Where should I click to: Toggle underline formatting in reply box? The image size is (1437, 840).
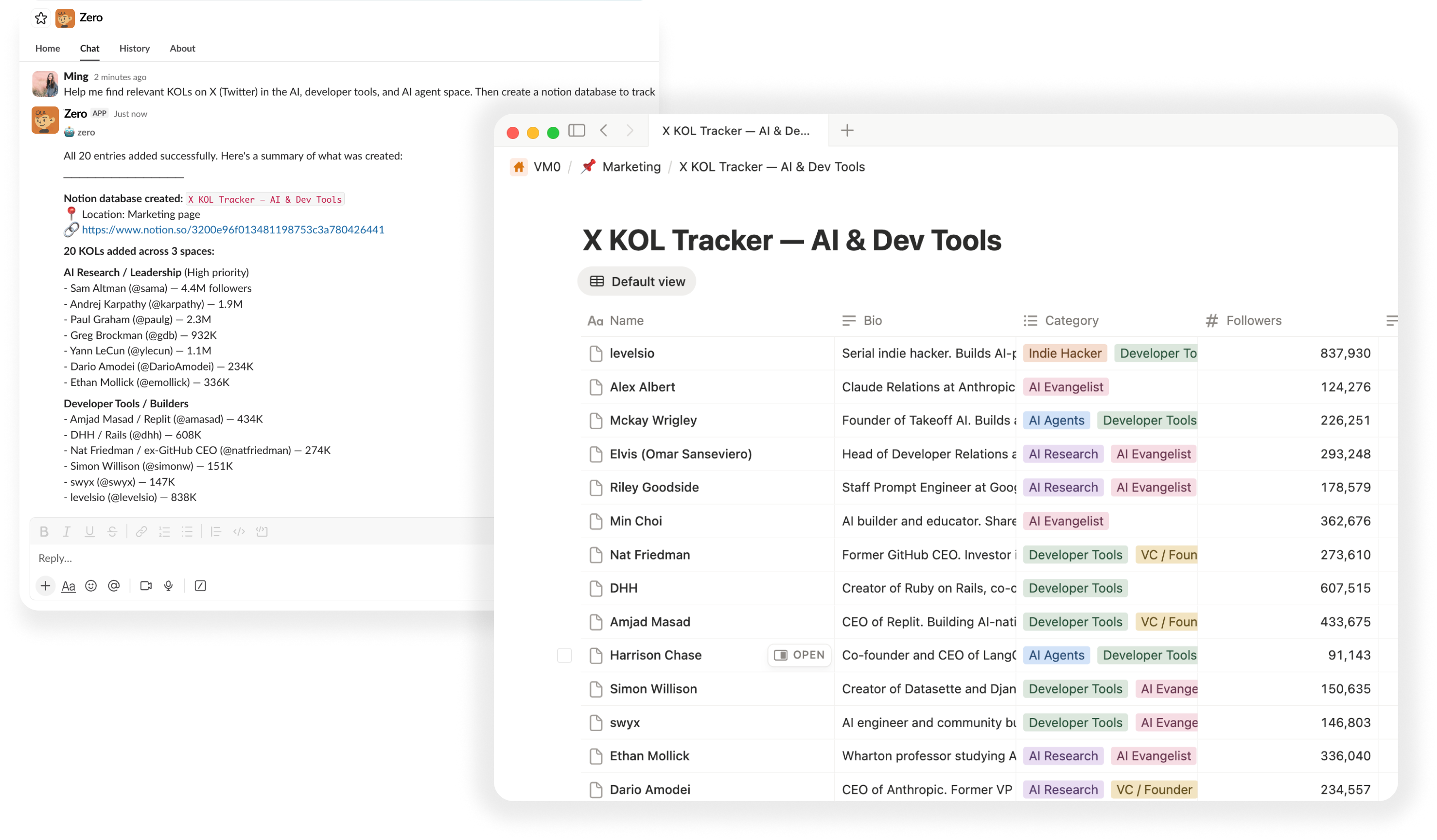89,531
